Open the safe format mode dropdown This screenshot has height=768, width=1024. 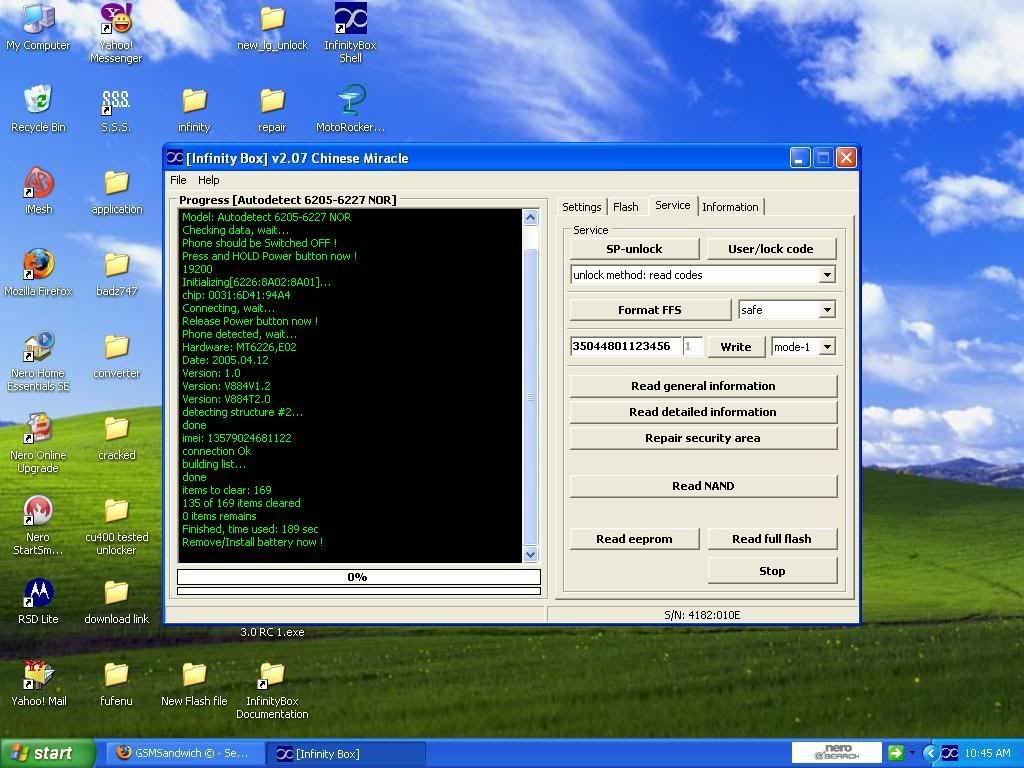pos(827,310)
